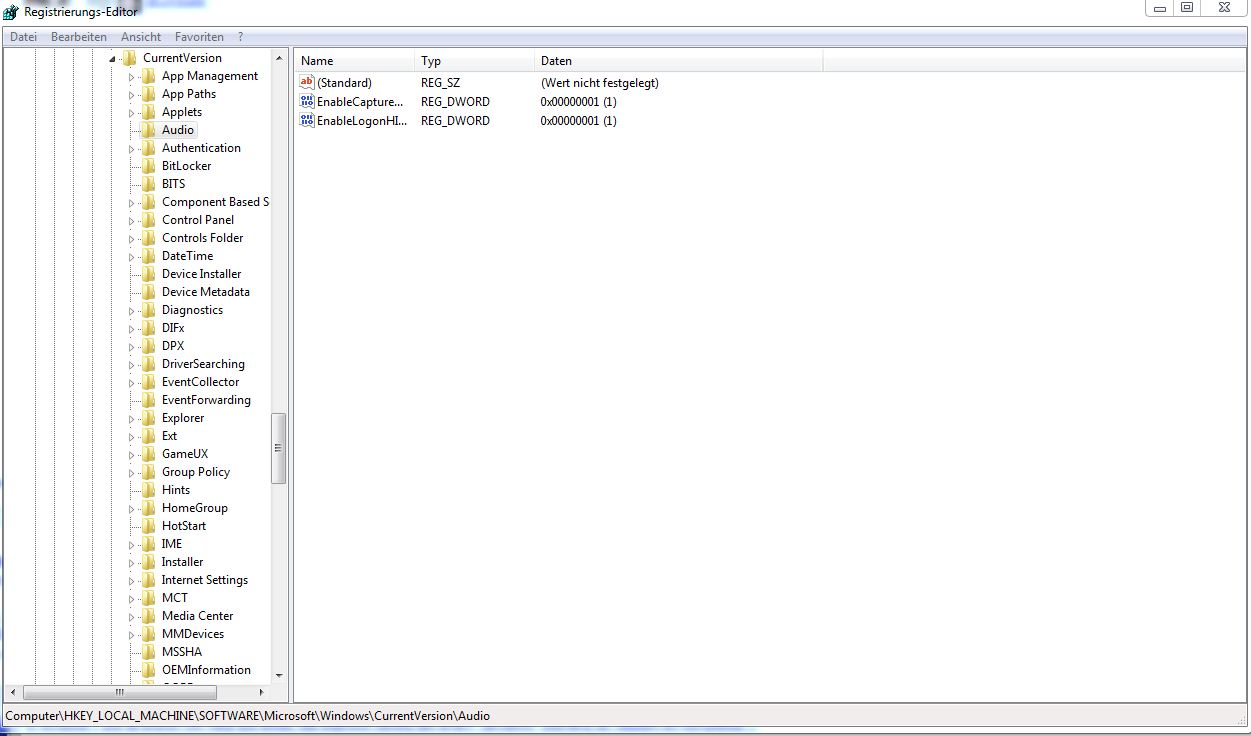Click the tree's horizontal scroll right arrow
This screenshot has height=736, width=1251.
262,692
